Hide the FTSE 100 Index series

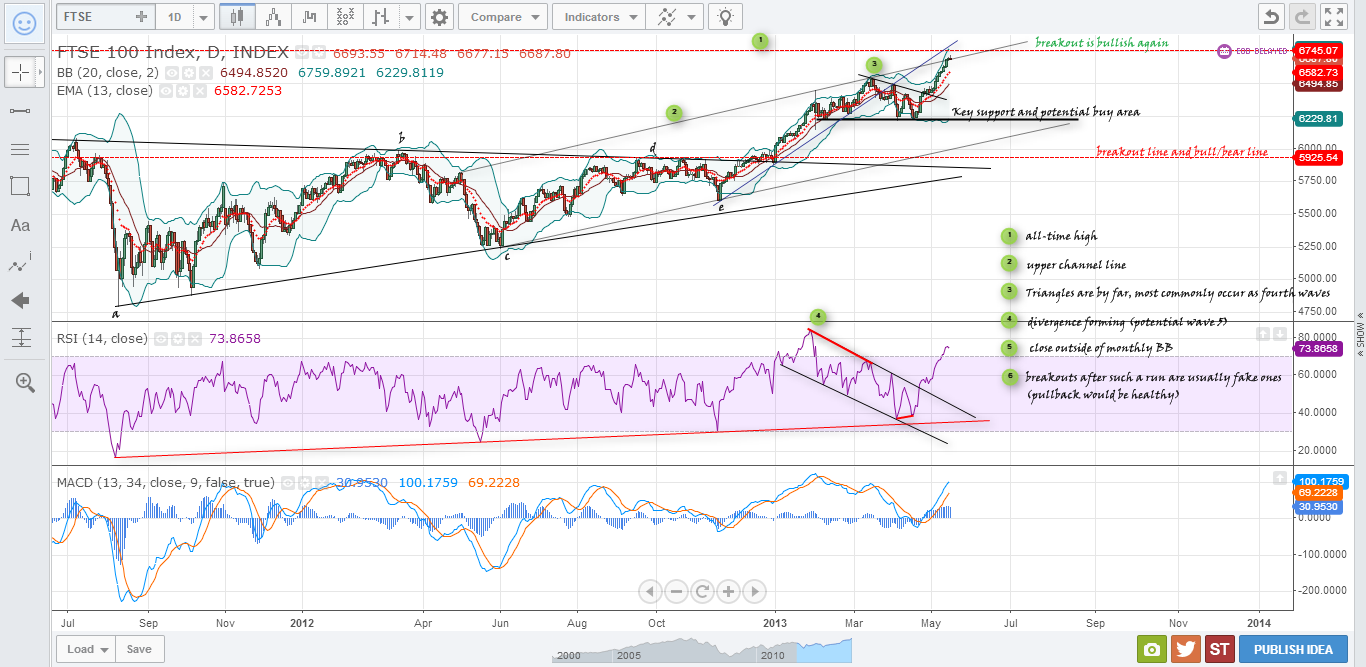(x=301, y=52)
